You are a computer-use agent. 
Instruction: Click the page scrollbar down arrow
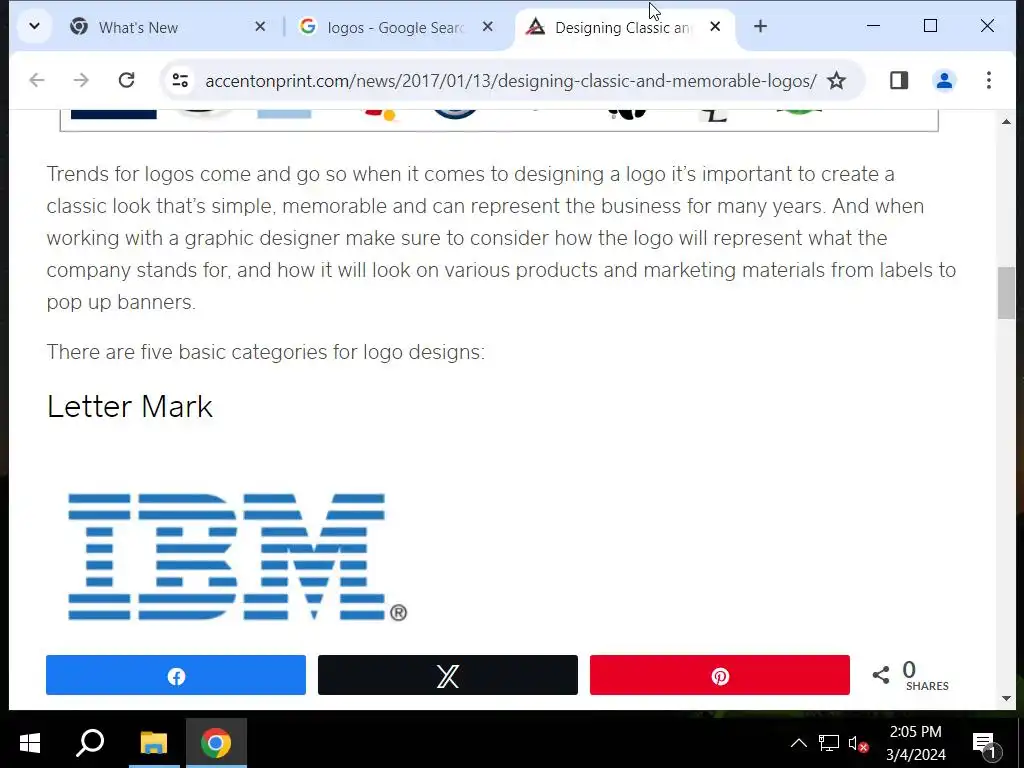(x=1006, y=699)
